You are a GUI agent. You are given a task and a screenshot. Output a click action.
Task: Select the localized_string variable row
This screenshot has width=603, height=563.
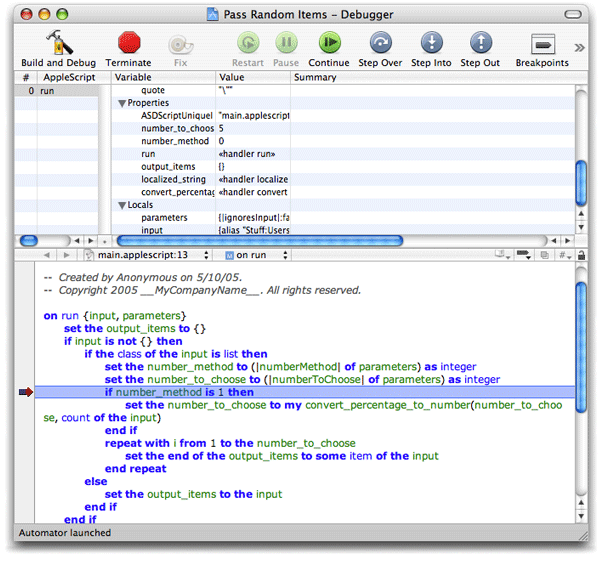pyautogui.click(x=343, y=179)
